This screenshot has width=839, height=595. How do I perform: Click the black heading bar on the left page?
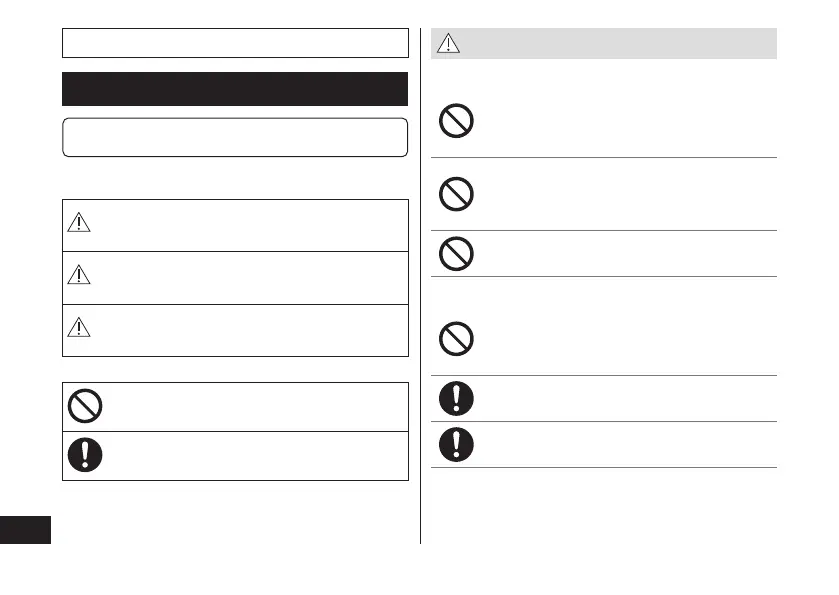235,88
